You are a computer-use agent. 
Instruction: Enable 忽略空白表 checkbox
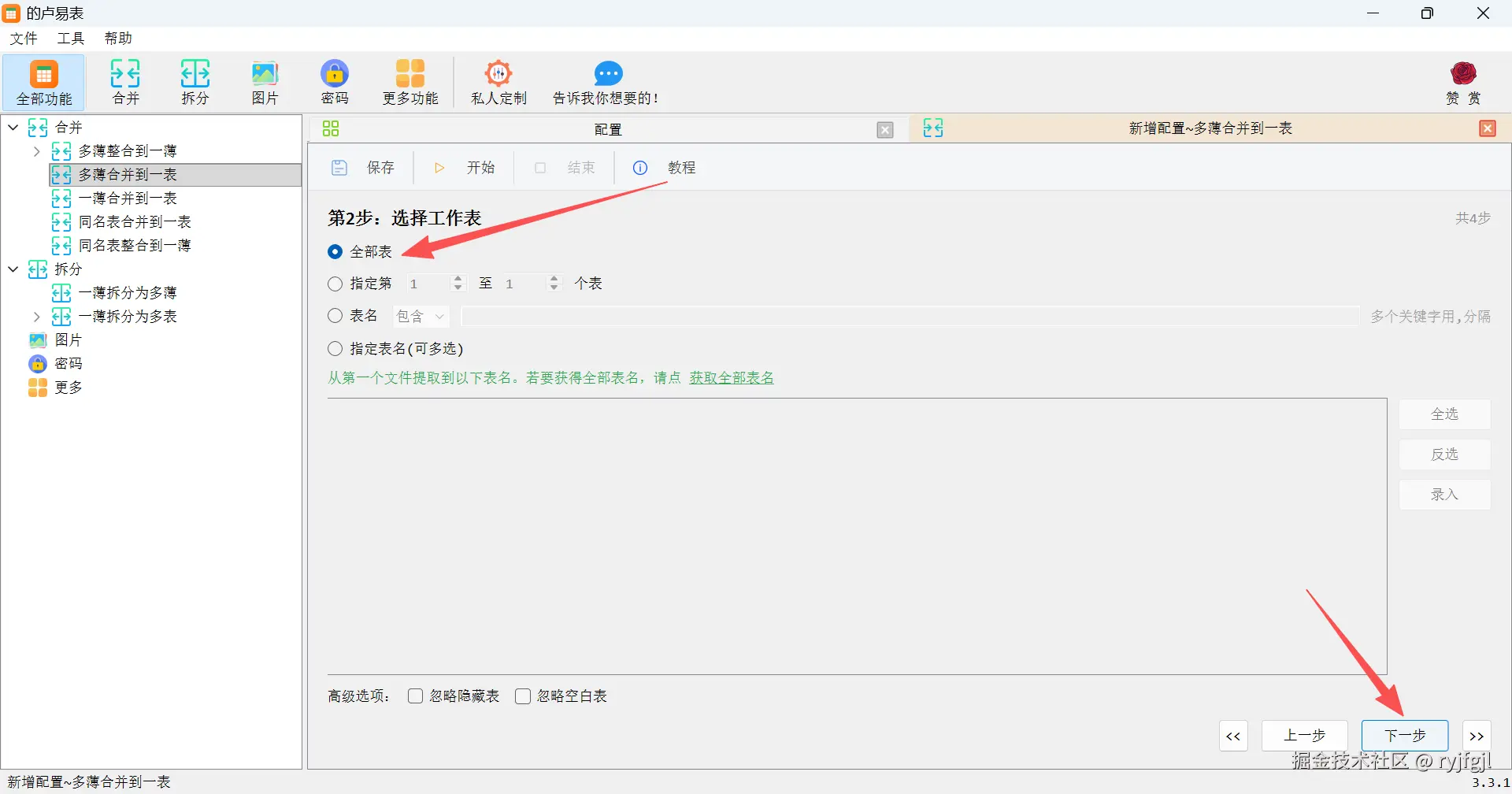pyautogui.click(x=523, y=696)
